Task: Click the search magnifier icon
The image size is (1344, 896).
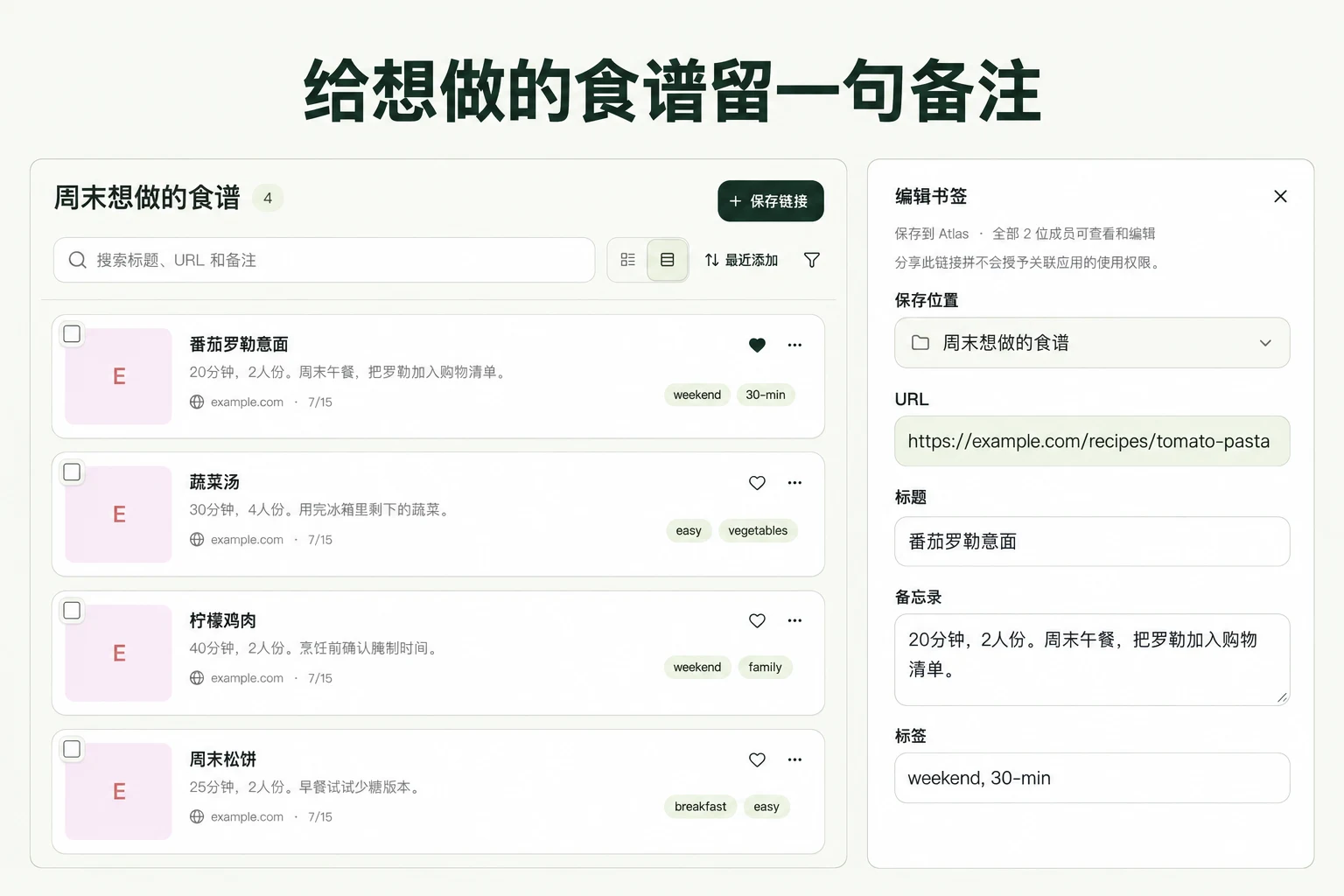Action: [x=77, y=260]
